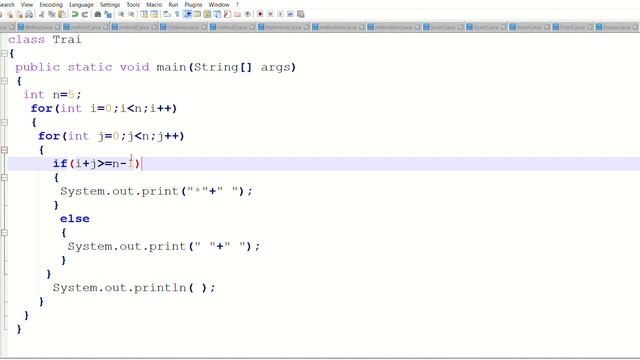Toggle synchronize horizontal scrolling icon
The height and width of the screenshot is (360, 640).
154,14
